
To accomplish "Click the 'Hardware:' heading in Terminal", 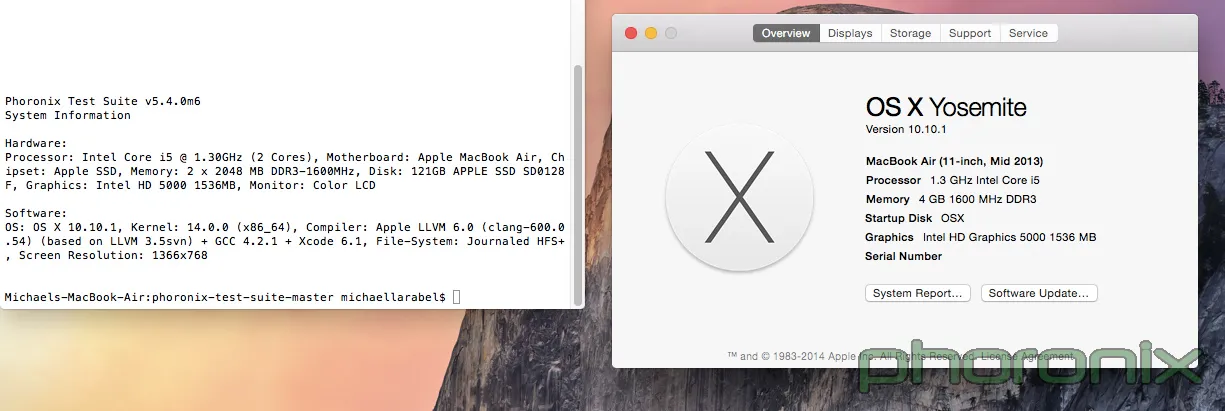I will (36, 143).
